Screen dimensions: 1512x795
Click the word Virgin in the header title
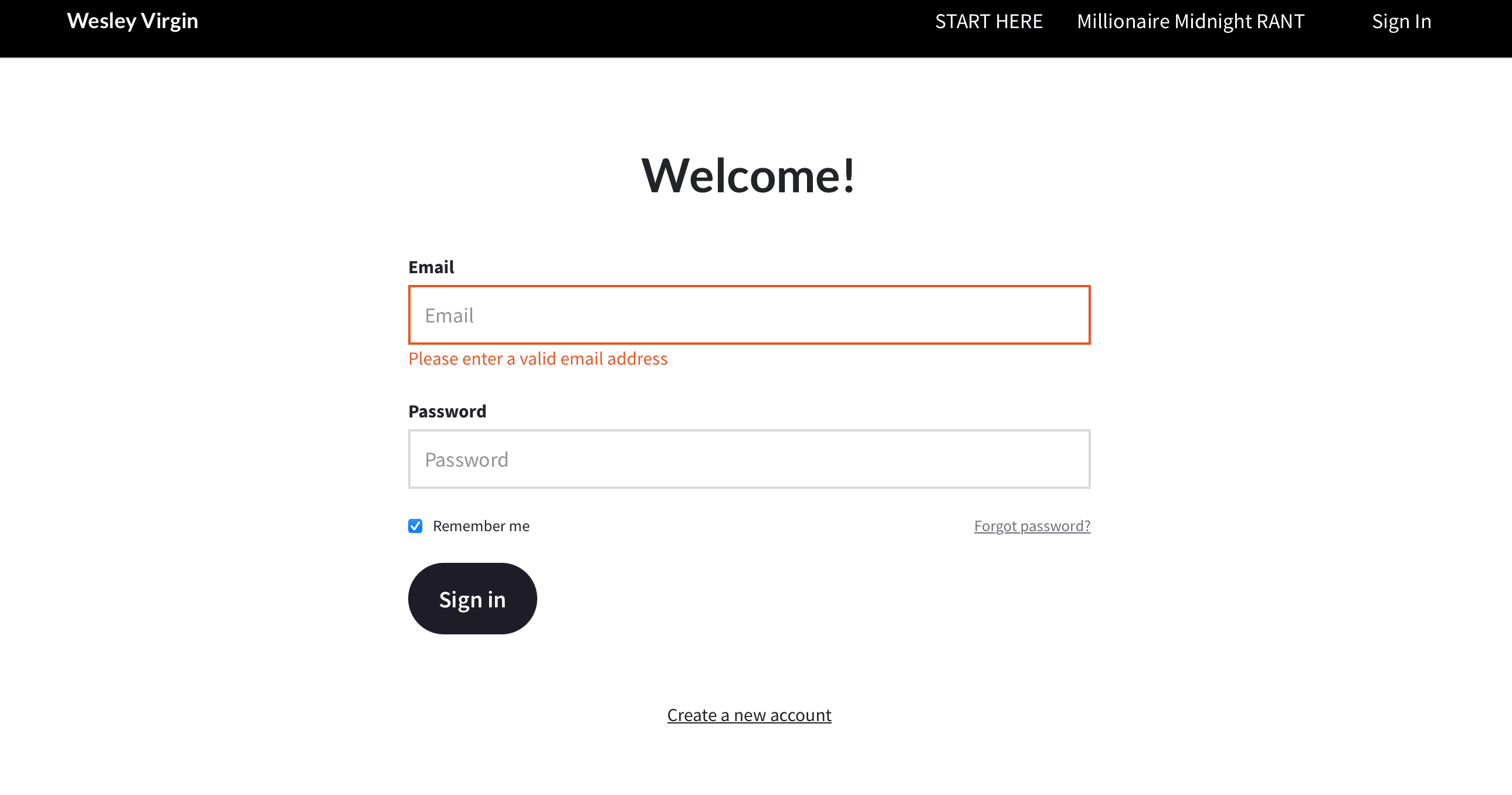pyautogui.click(x=169, y=21)
